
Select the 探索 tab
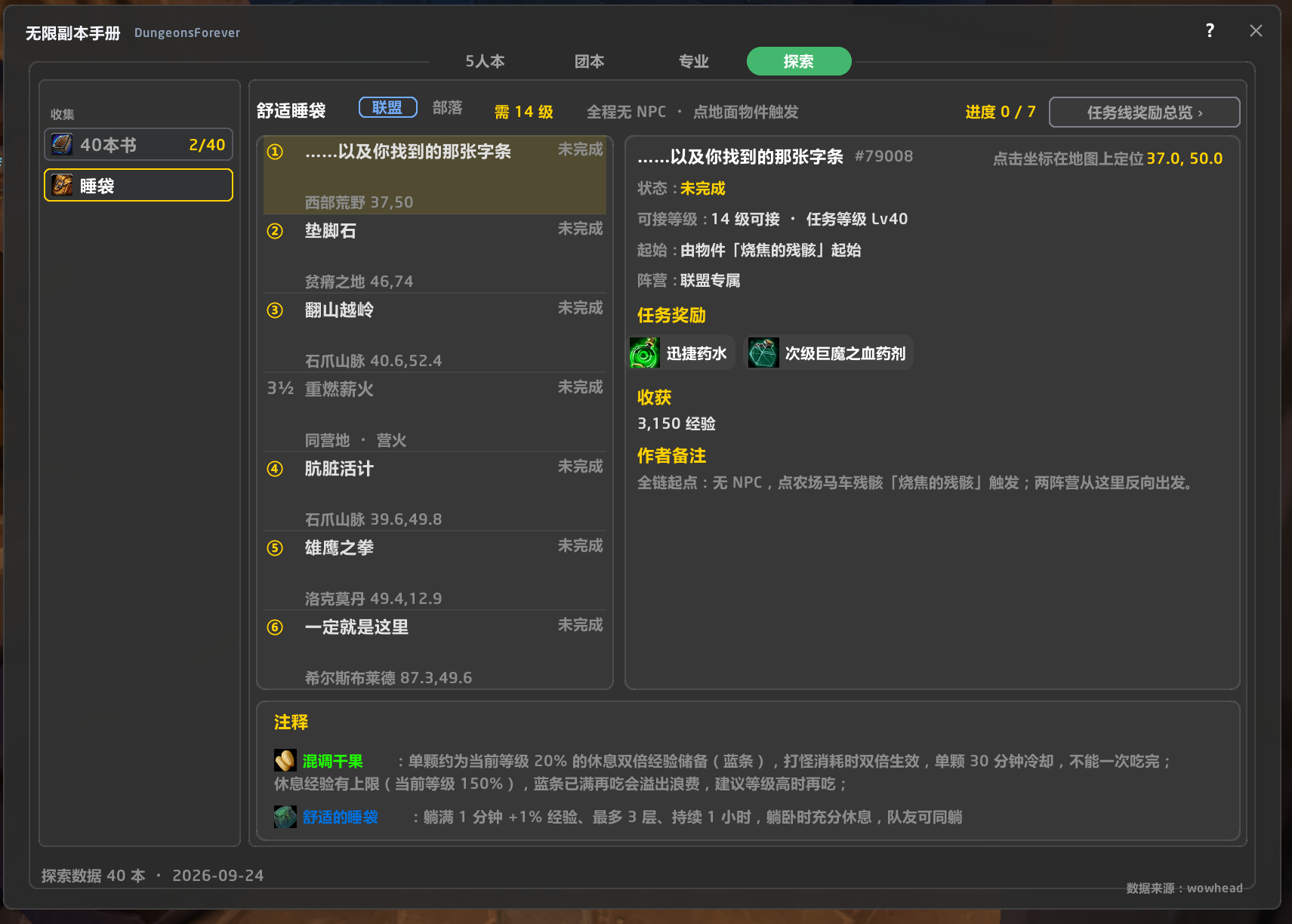tap(799, 61)
